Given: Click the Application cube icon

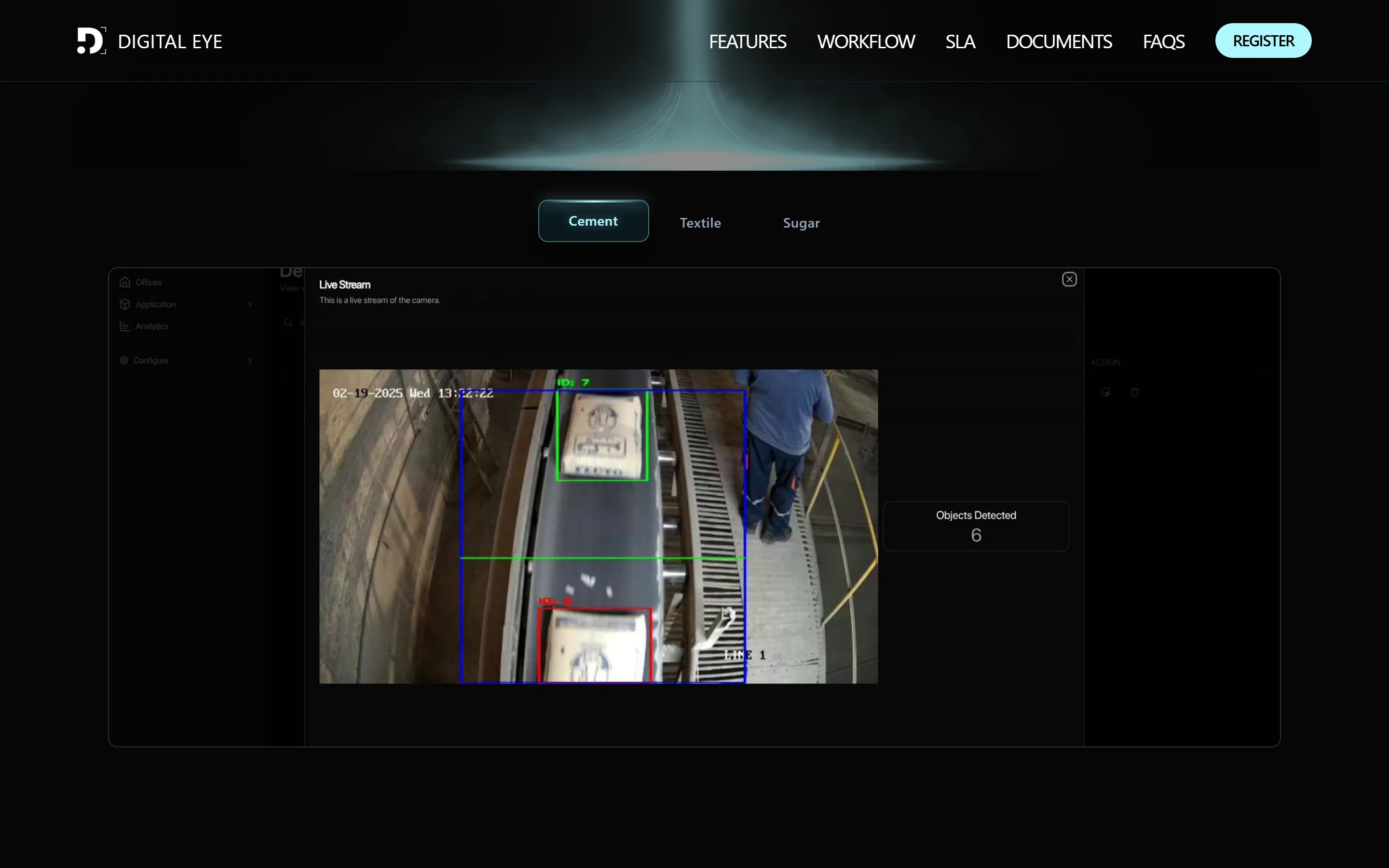Looking at the screenshot, I should click(124, 304).
